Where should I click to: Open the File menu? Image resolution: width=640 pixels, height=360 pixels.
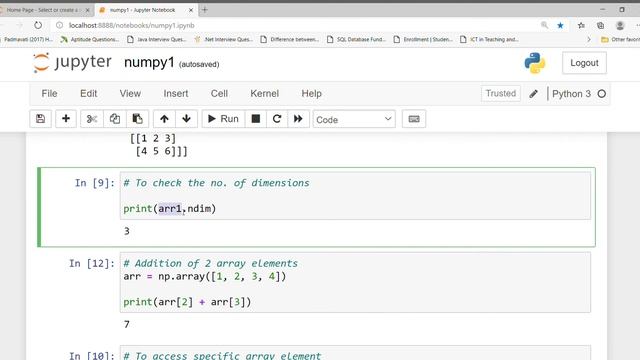[x=49, y=93]
